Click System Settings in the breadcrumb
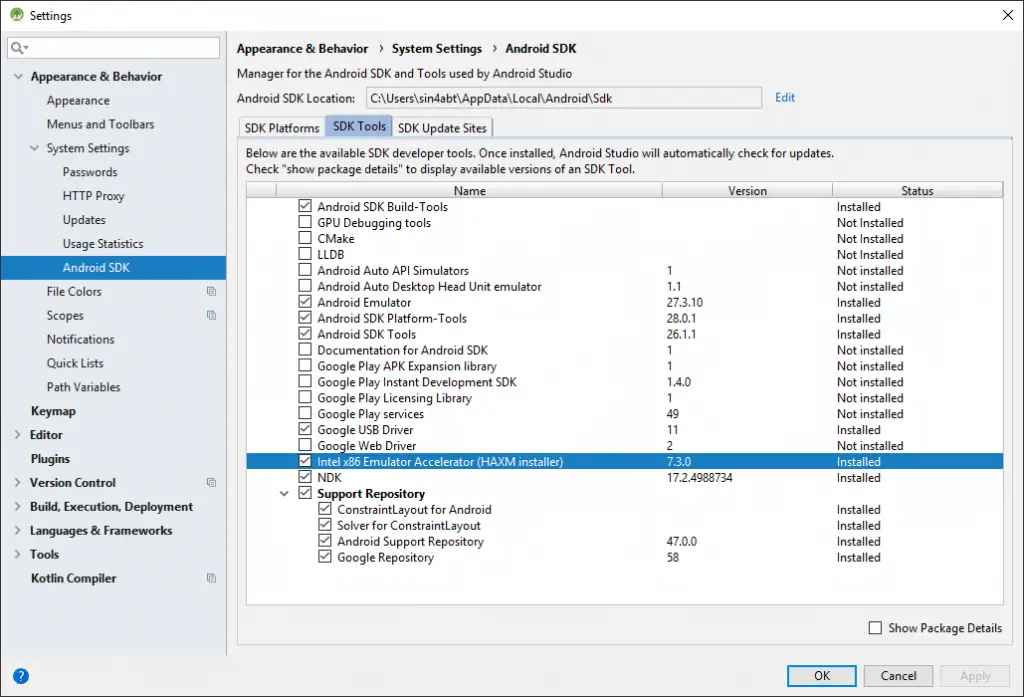Image resolution: width=1024 pixels, height=697 pixels. (x=437, y=48)
